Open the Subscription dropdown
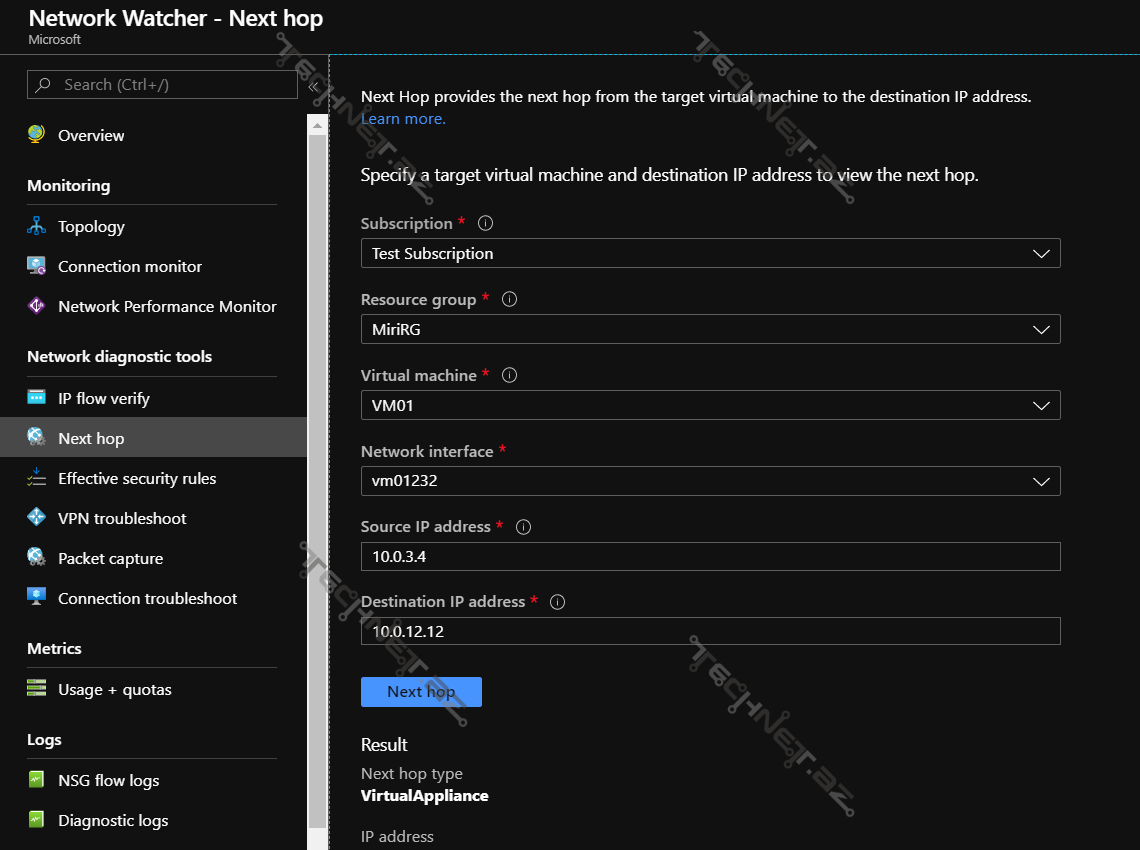Screen dimensions: 1140x850 (x=710, y=254)
